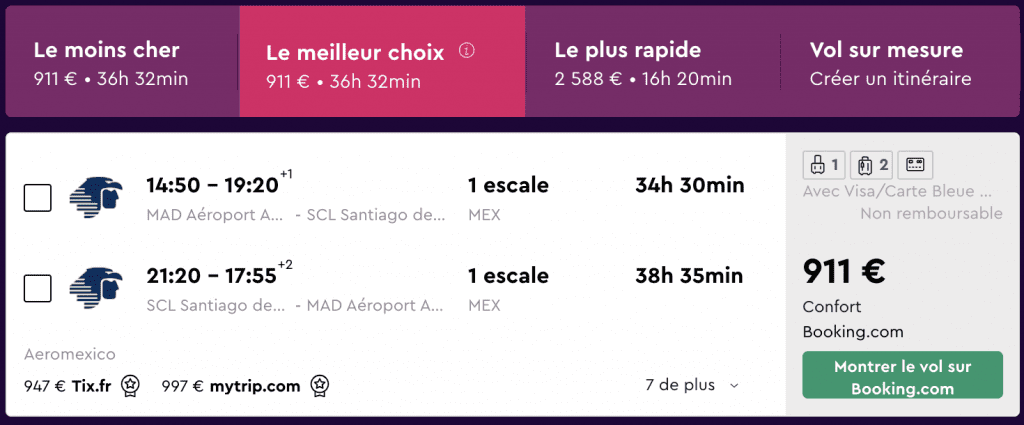Click the info icon beside Le meilleur choix
This screenshot has height=425, width=1024.
pos(466,50)
